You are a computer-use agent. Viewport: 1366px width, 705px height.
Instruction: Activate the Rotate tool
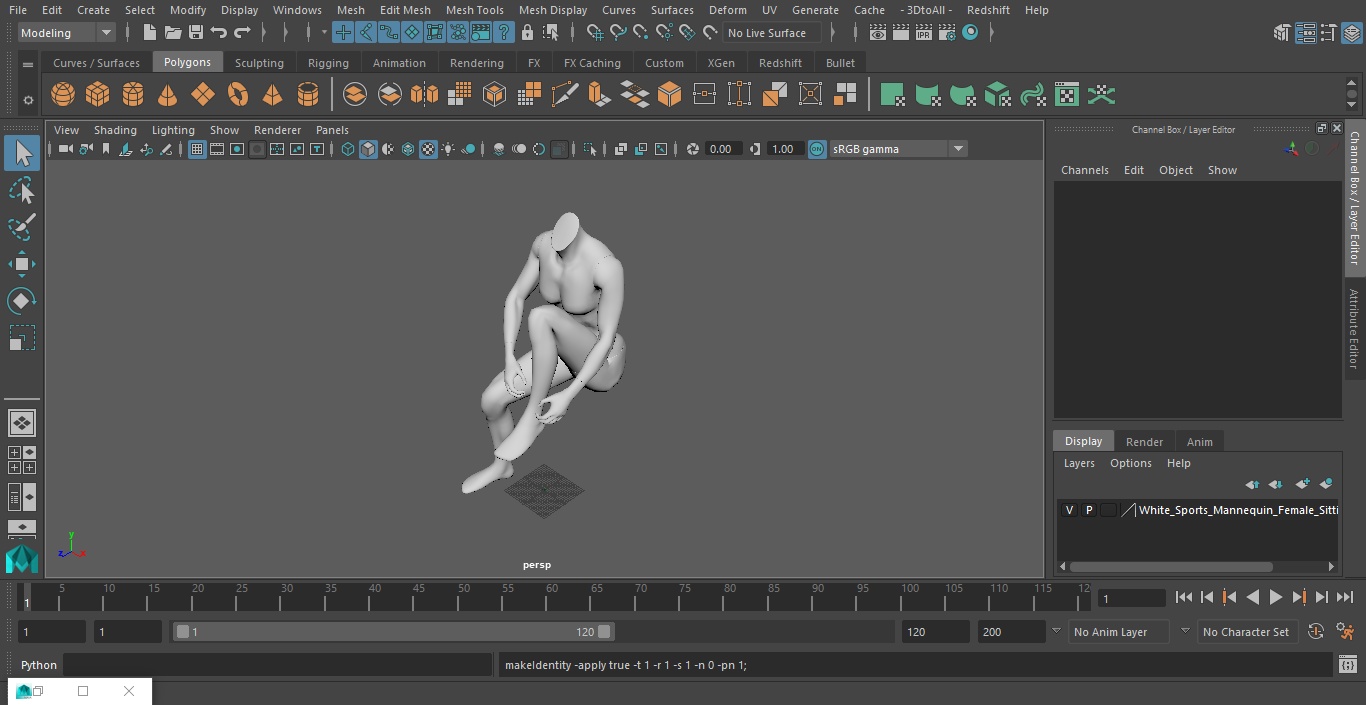point(22,301)
